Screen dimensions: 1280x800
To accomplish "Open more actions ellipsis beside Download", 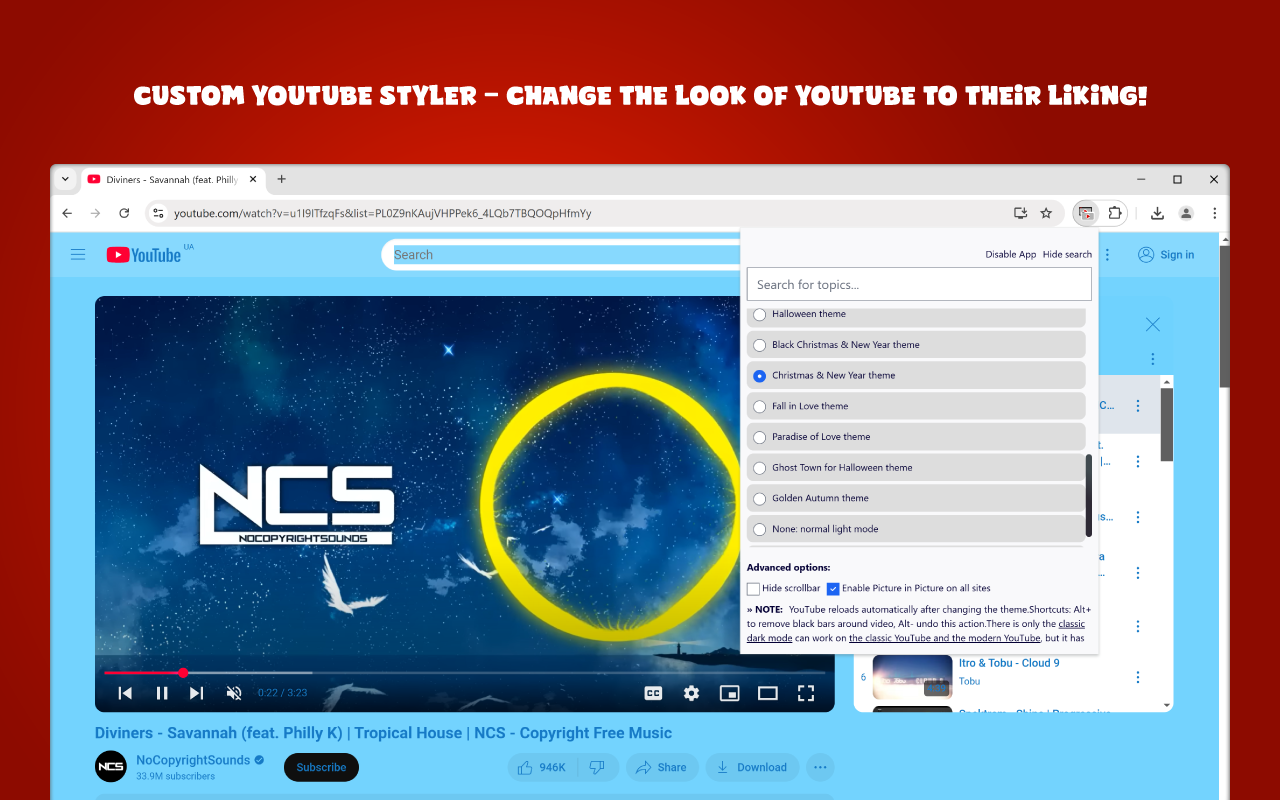I will (820, 767).
